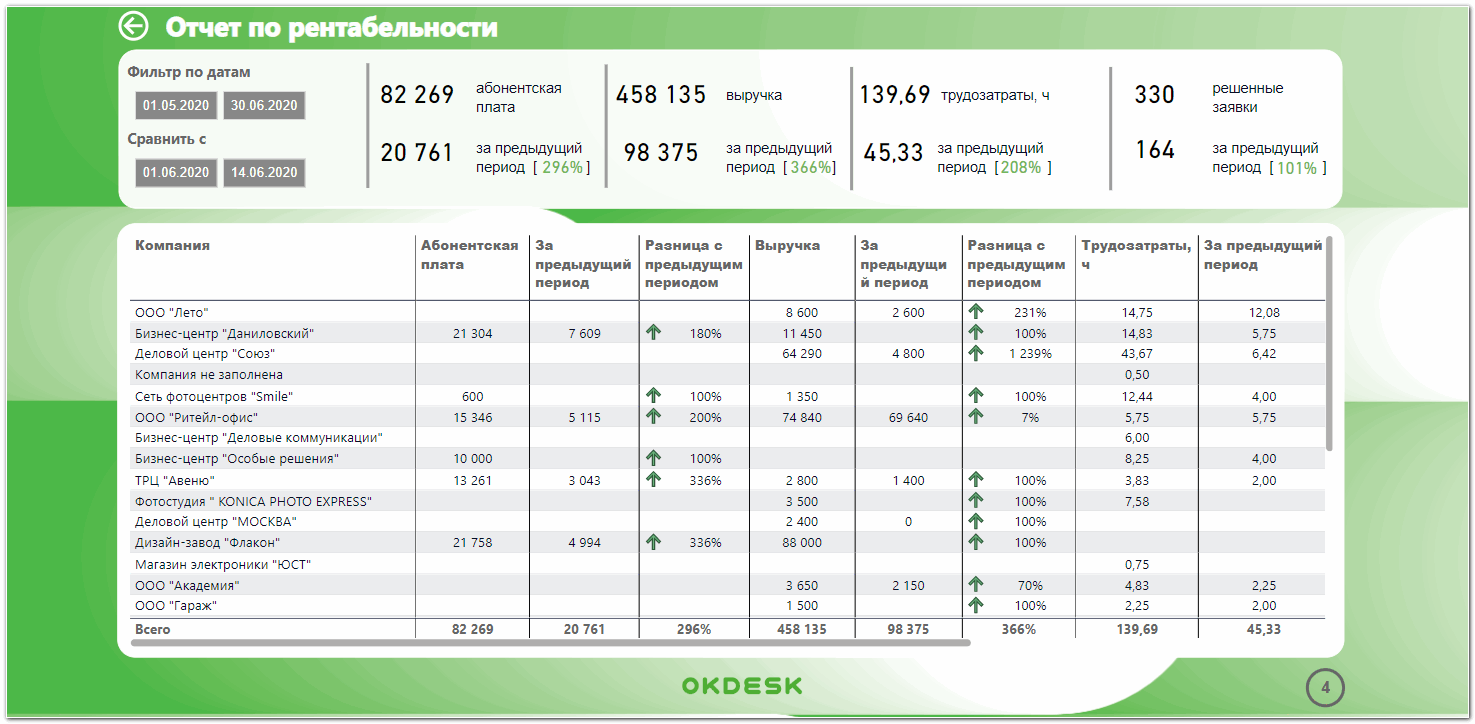Click green arrow beside 231% in ООО "Лето" row
1475x724 pixels.
tap(976, 312)
